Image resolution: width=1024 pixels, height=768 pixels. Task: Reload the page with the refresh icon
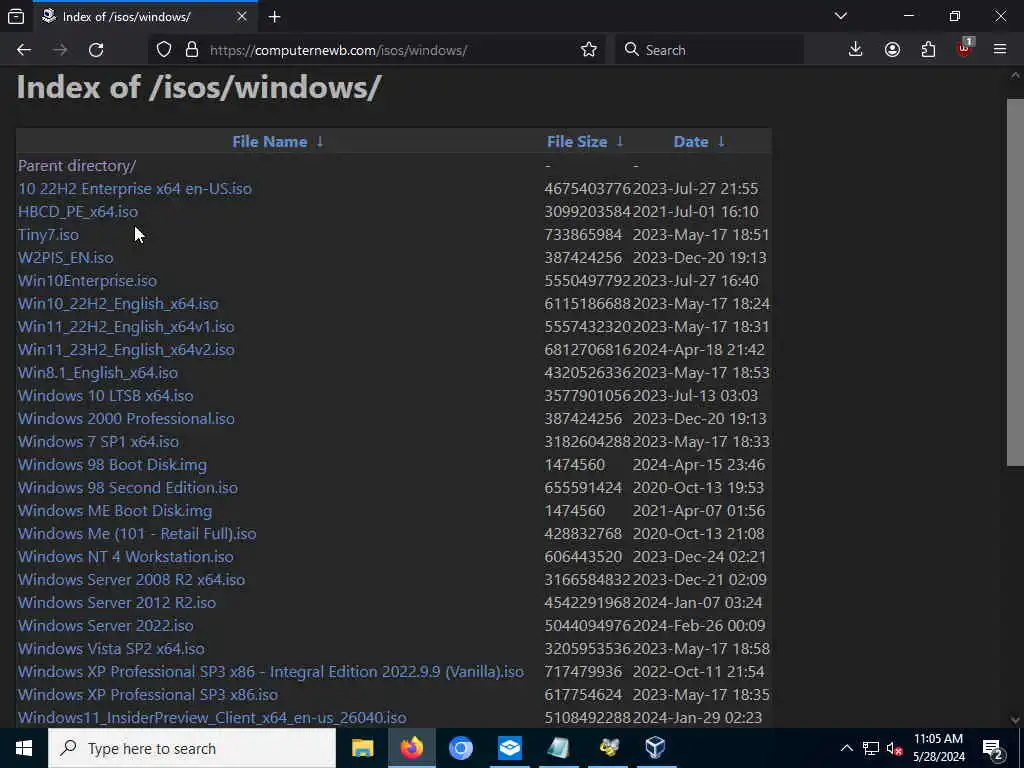(x=96, y=50)
